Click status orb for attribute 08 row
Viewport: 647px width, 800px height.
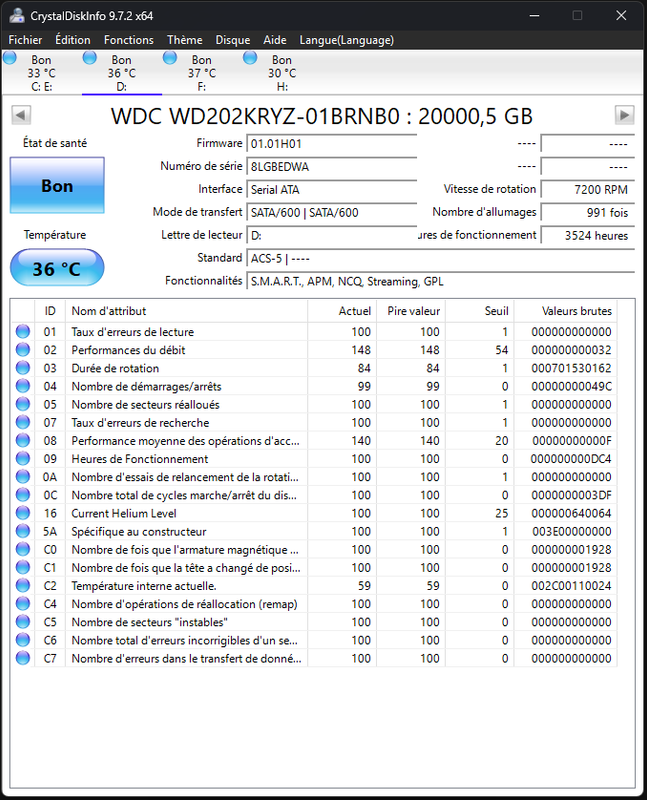[x=23, y=440]
